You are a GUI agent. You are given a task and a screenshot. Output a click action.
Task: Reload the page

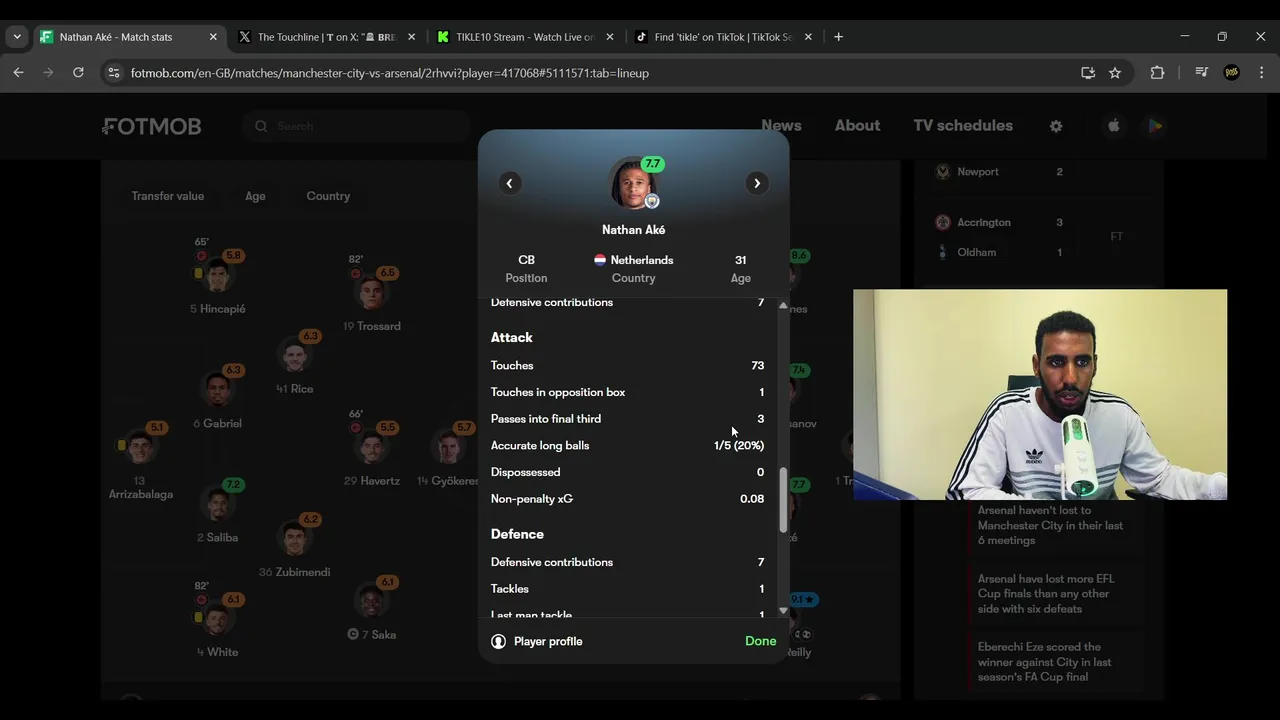point(78,73)
